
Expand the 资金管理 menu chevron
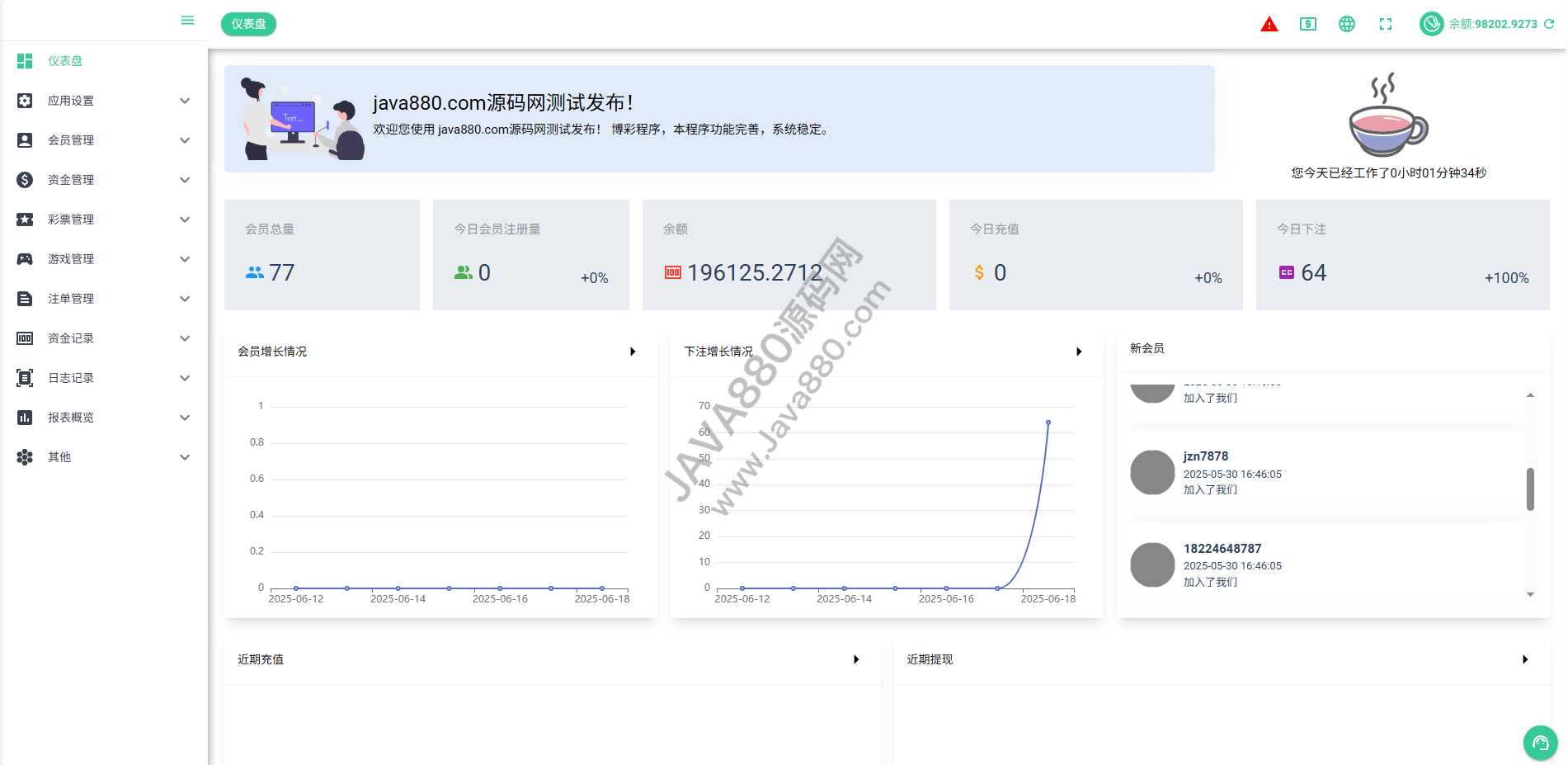point(185,180)
